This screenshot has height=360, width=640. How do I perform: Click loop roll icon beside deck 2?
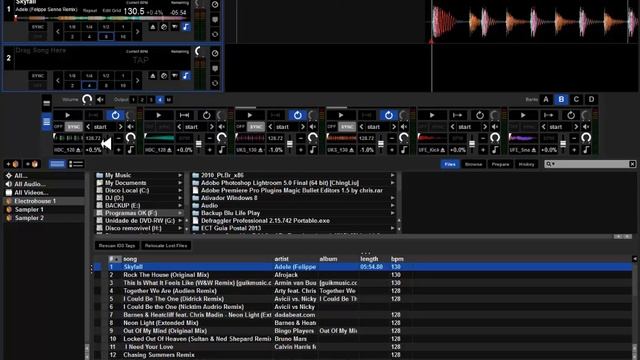(215, 83)
